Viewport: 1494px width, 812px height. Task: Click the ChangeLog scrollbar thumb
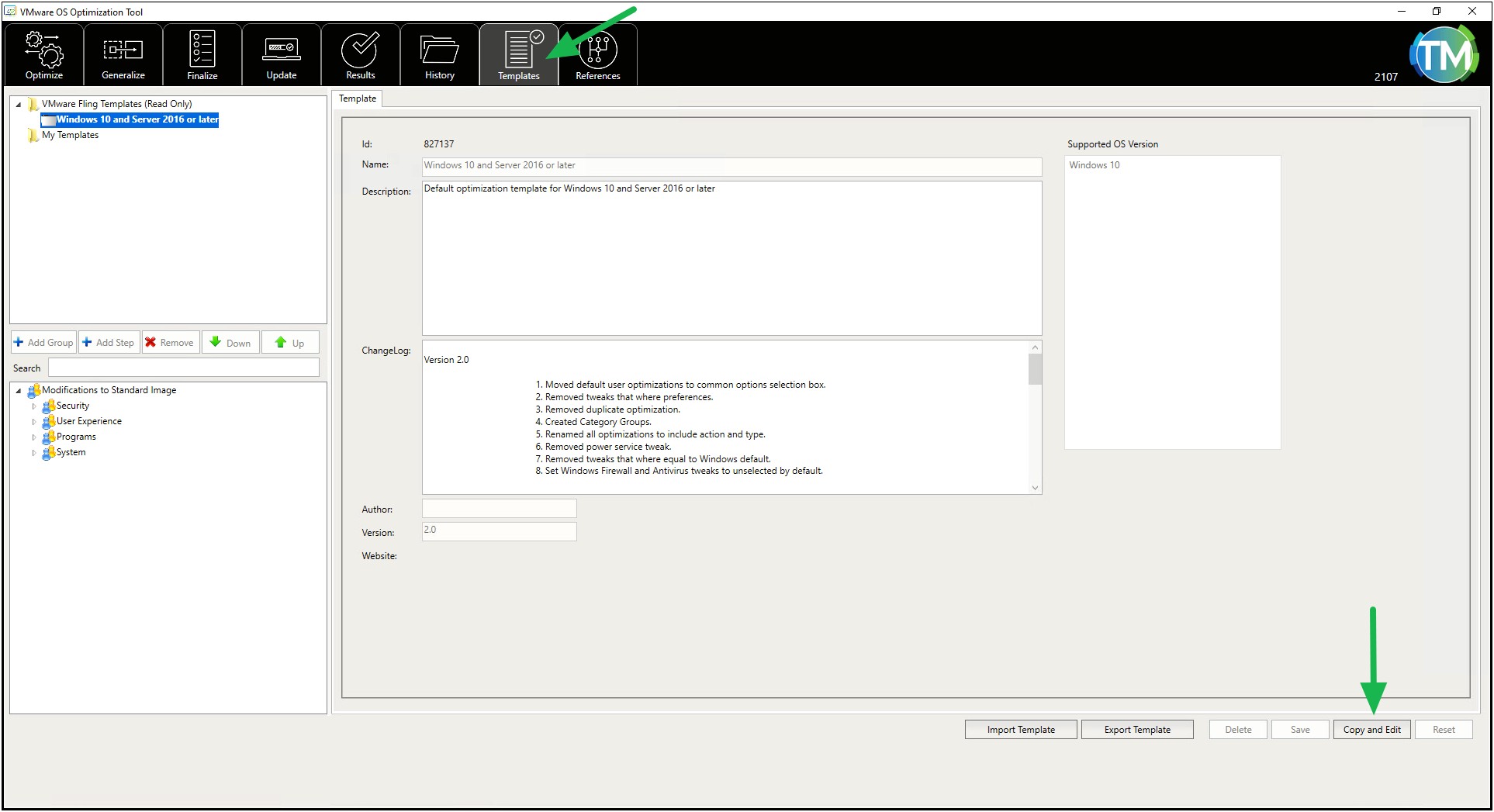1035,369
